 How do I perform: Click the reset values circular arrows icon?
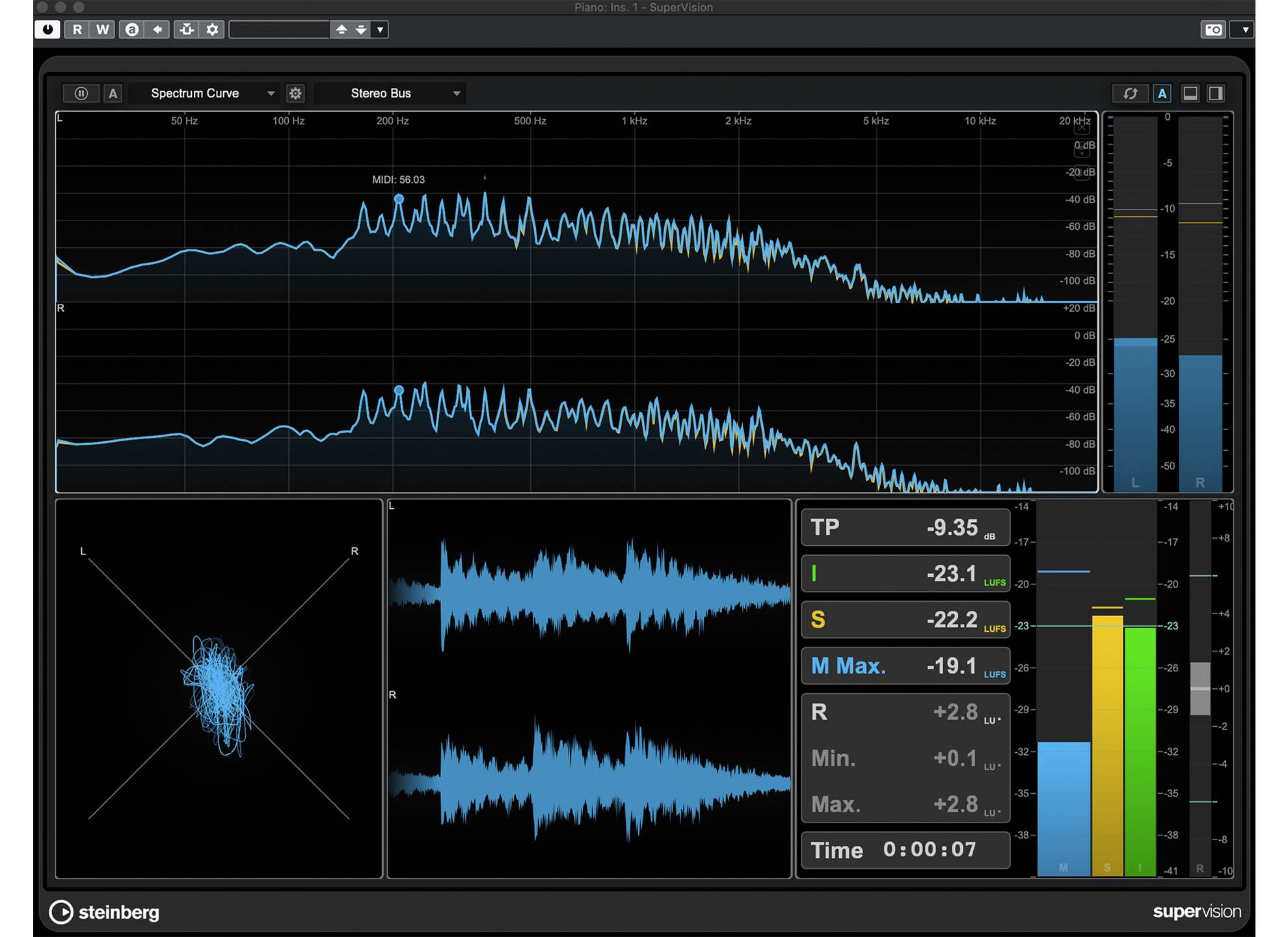point(1130,93)
